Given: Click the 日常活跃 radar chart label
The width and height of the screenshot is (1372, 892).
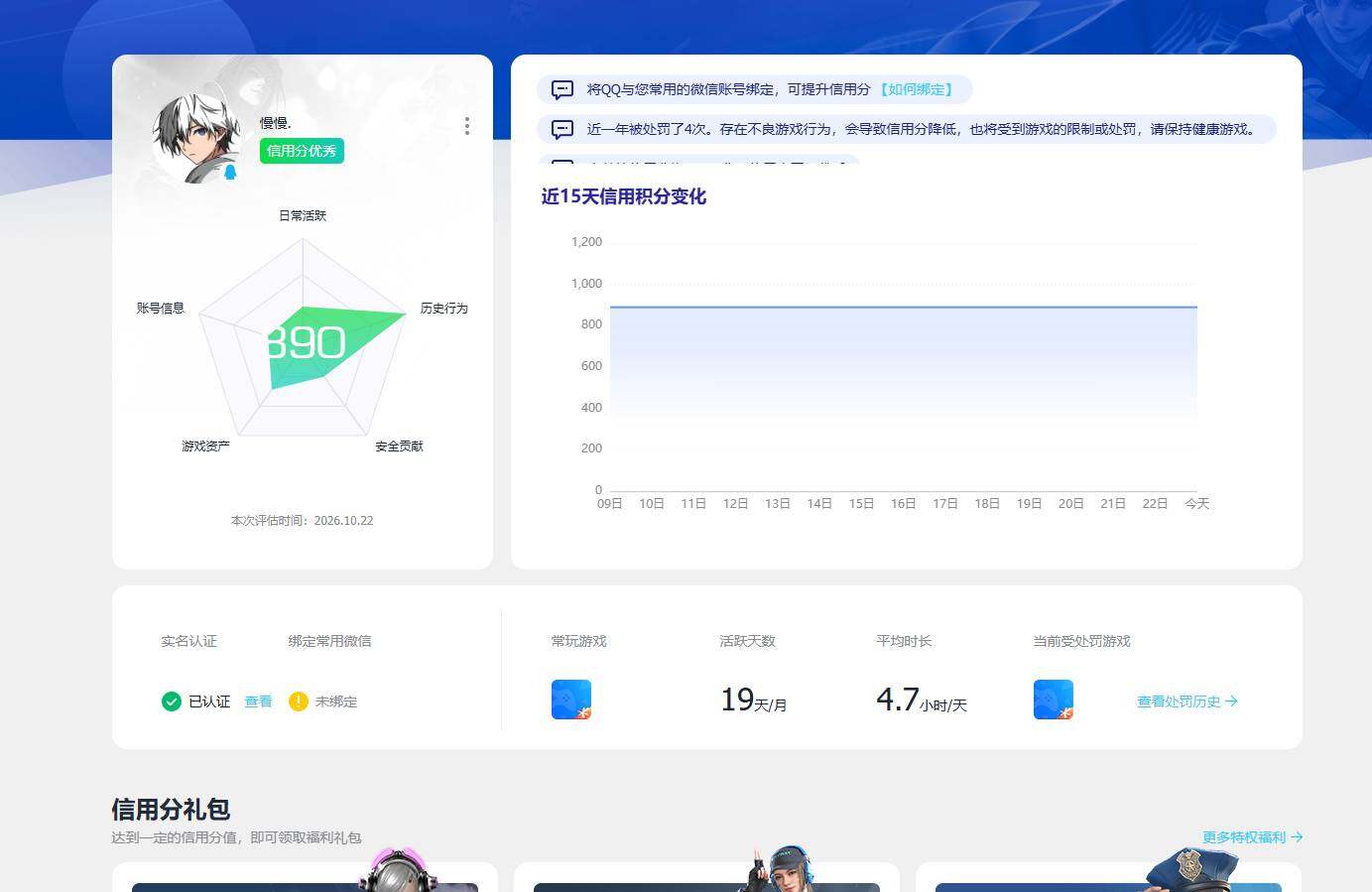Looking at the screenshot, I should pos(303,215).
